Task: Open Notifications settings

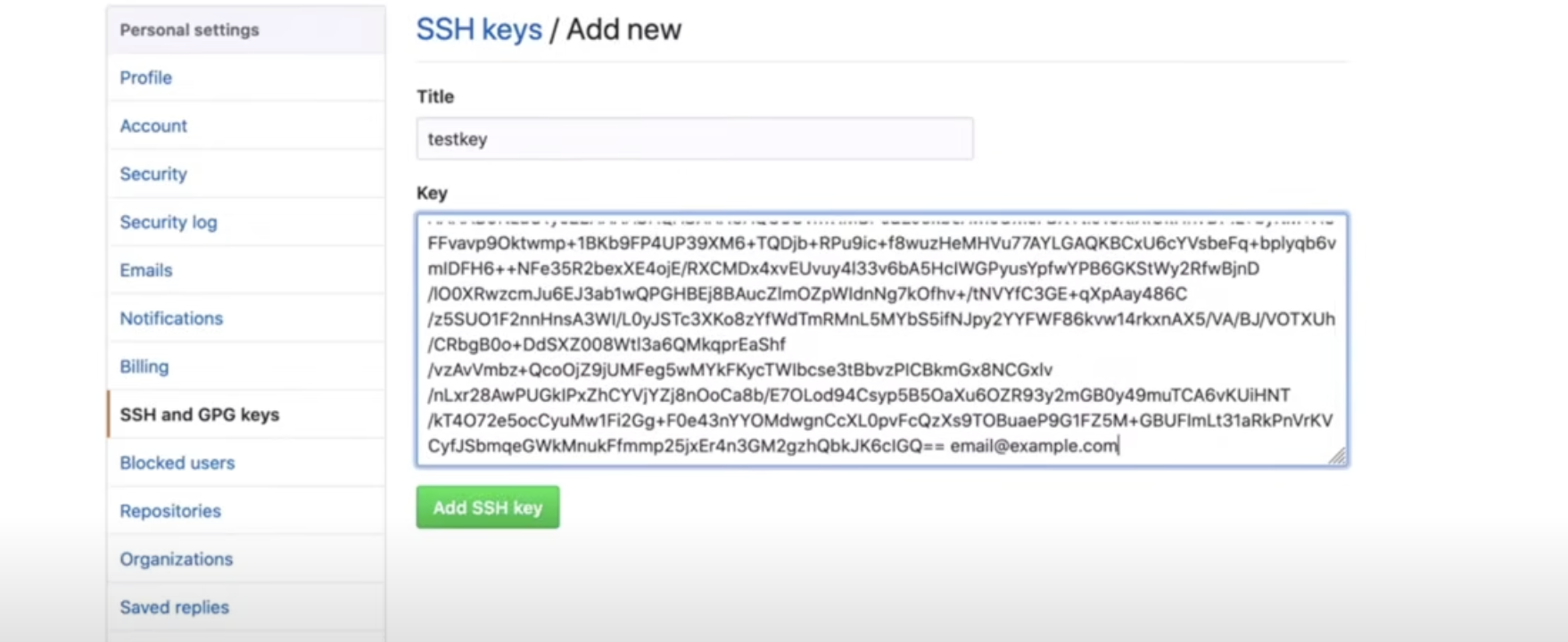Action: pyautogui.click(x=171, y=318)
